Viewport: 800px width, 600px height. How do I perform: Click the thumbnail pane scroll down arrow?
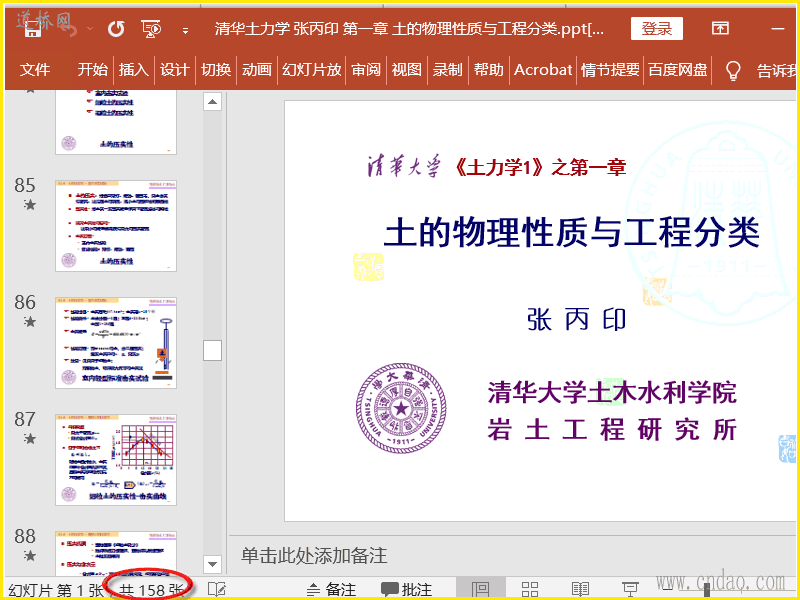[x=212, y=564]
